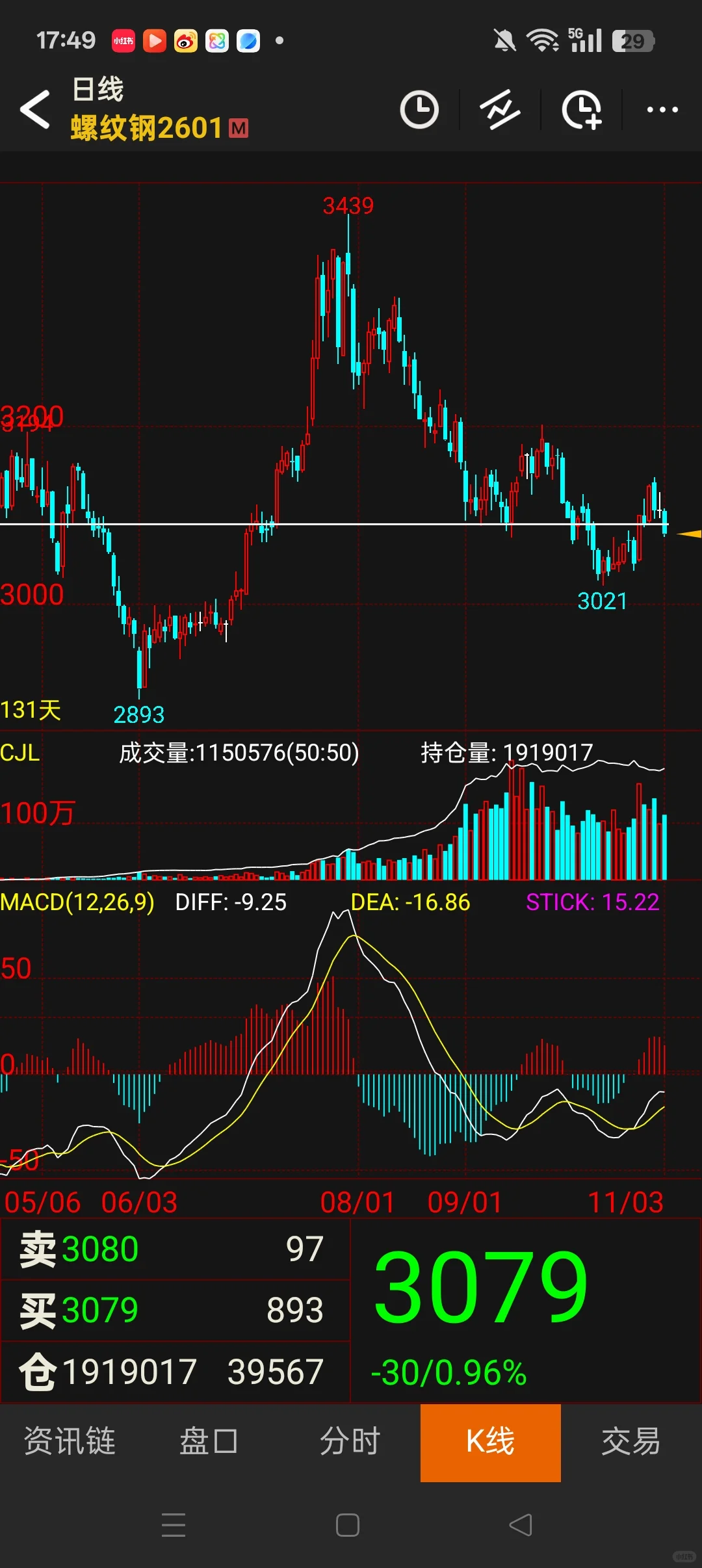Image resolution: width=702 pixels, height=1568 pixels.
Task: Tap the 11/03 date axis label
Action: (626, 1203)
